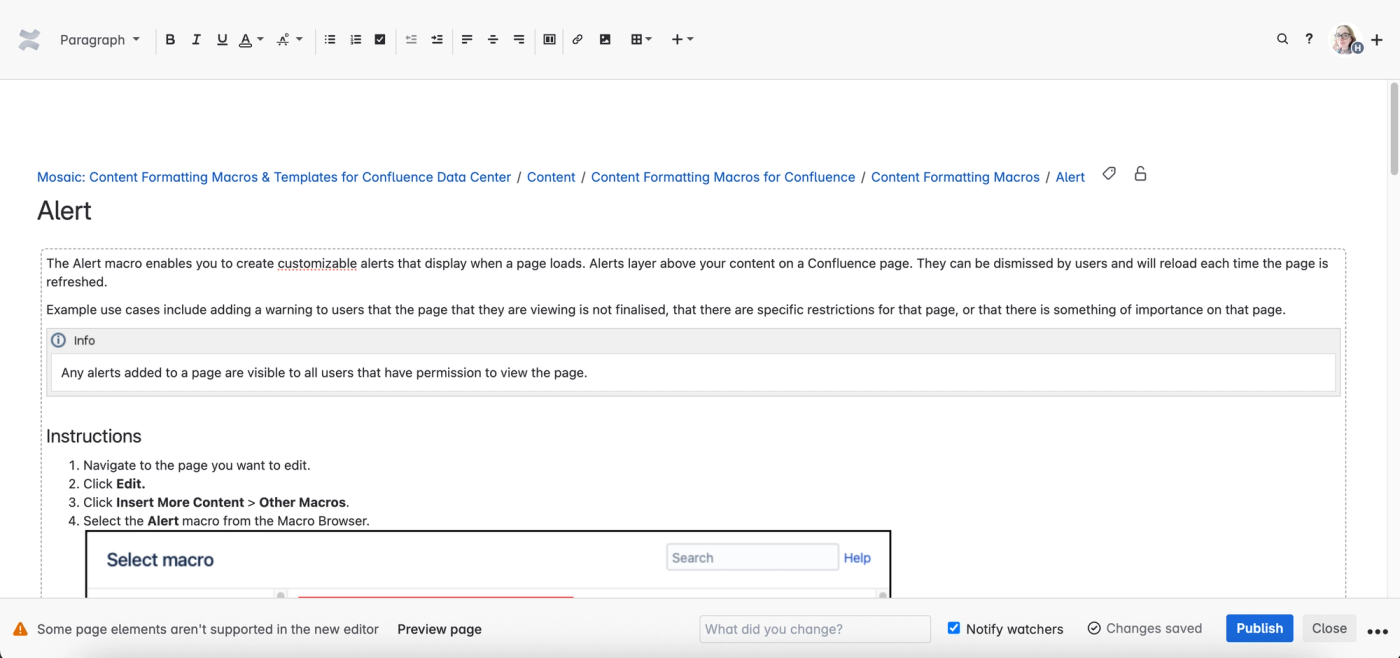The height and width of the screenshot is (658, 1400).
Task: Open the help question mark
Action: tap(1309, 39)
